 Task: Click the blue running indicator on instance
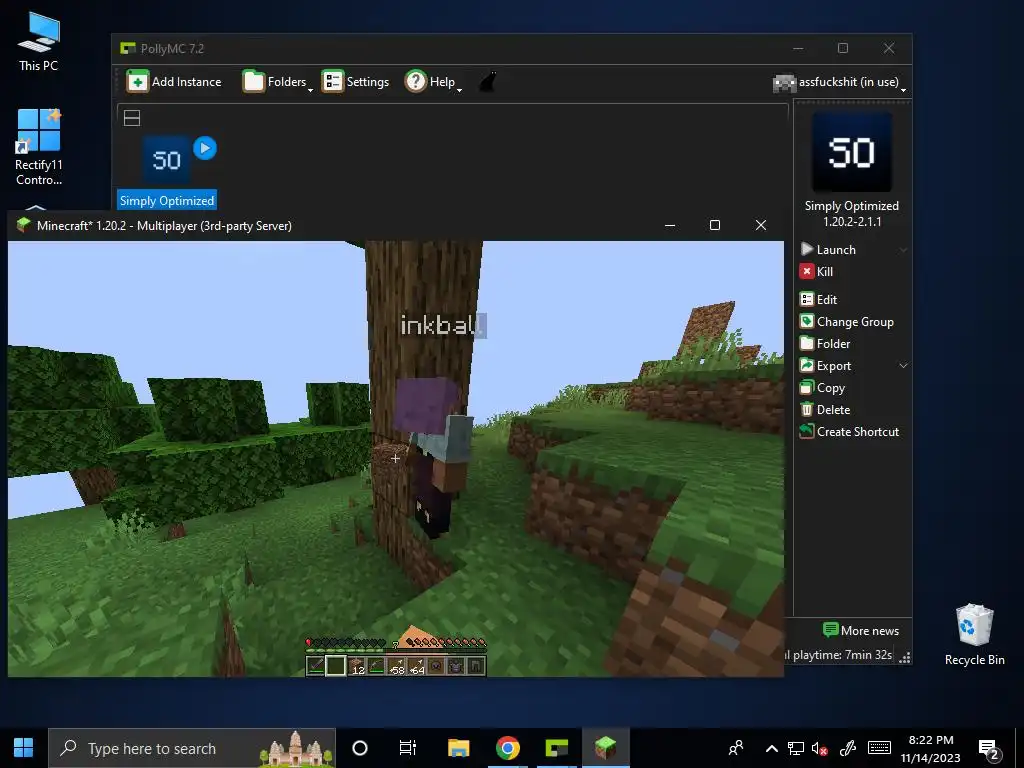204,148
